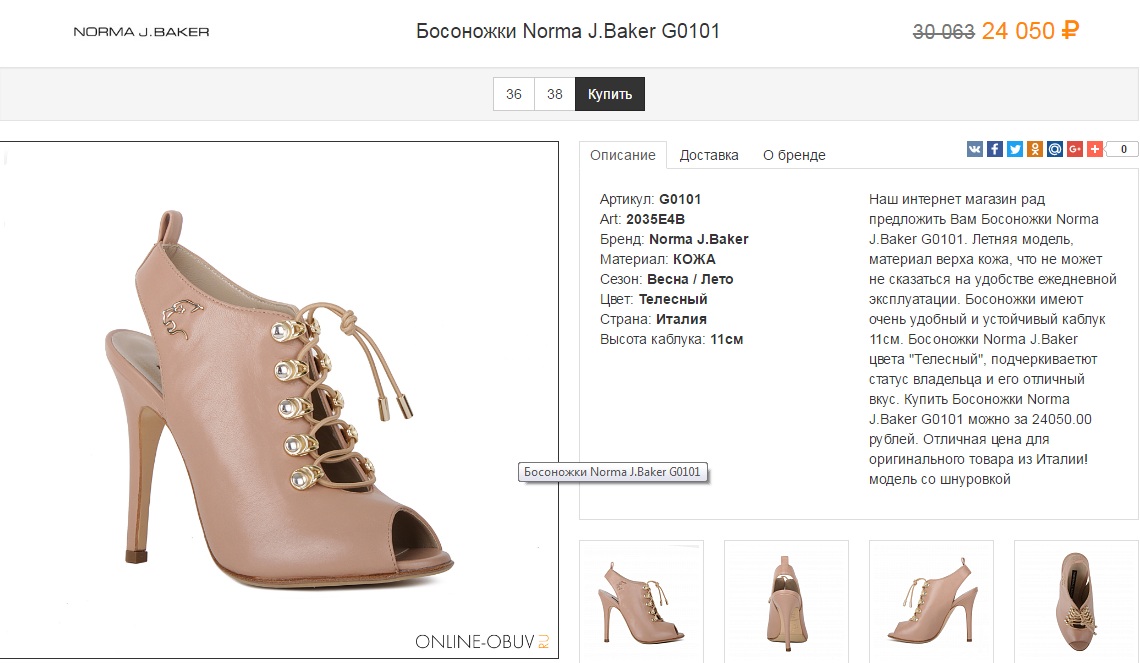Switch to the Описание tab
Viewport: 1140px width, 663px height.
623,155
